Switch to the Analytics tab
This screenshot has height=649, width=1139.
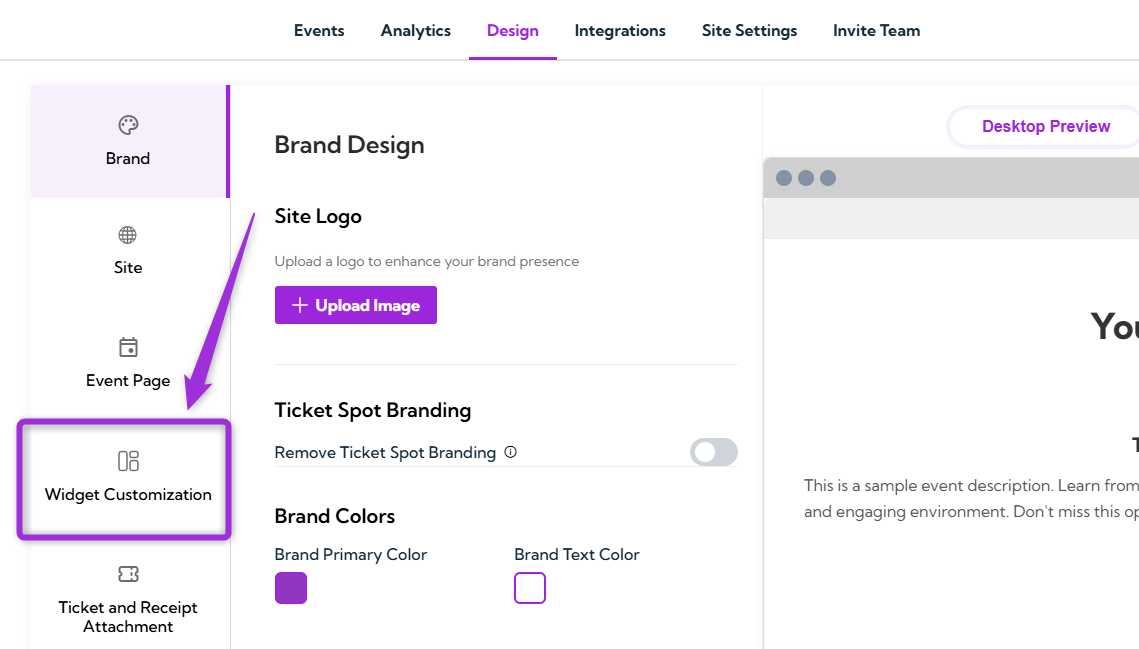[415, 30]
